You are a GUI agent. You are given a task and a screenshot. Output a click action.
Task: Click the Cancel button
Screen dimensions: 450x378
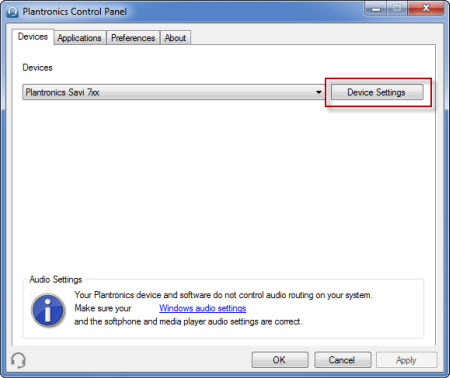[x=342, y=360]
